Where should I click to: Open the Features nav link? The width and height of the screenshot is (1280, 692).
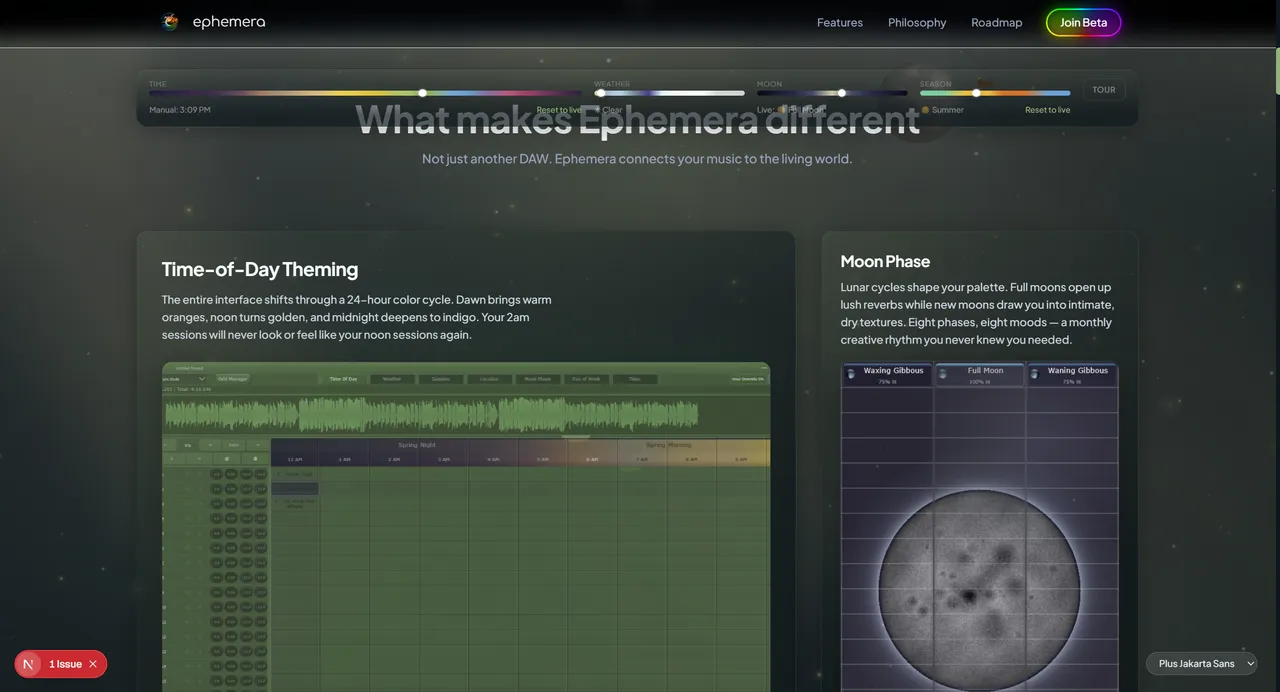[839, 22]
